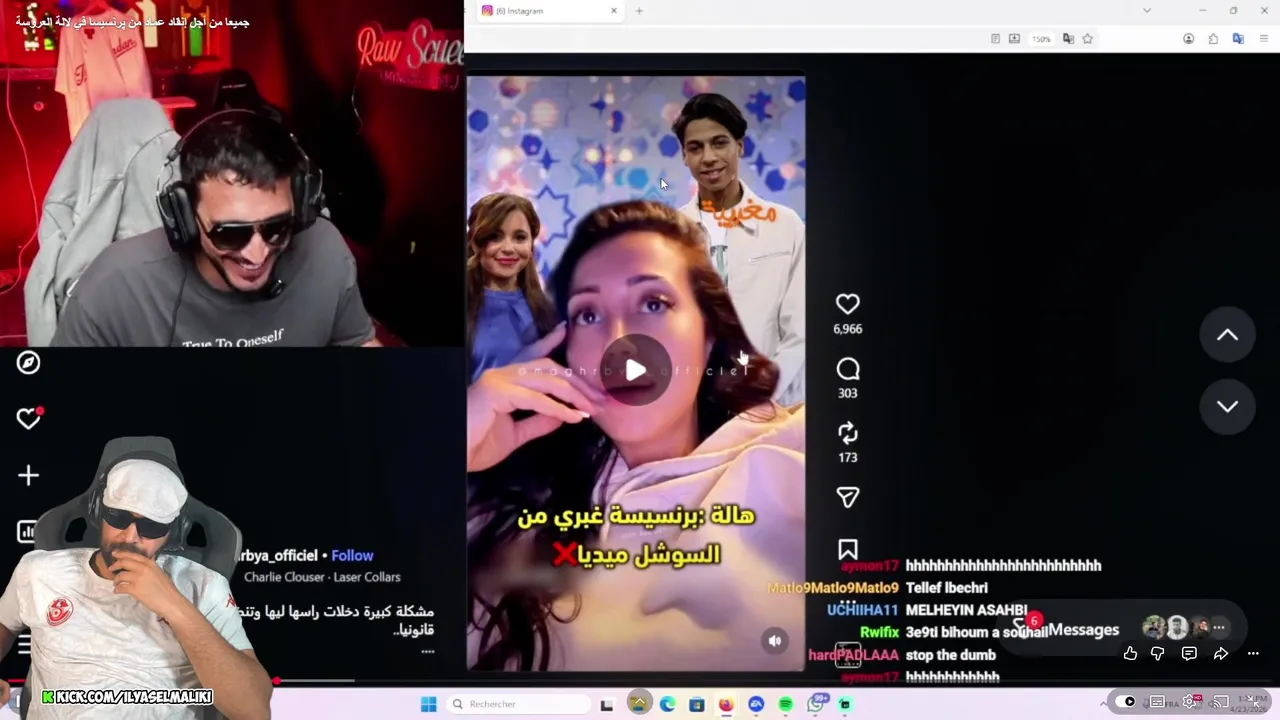Expand the caption with the three dots
This screenshot has width=1280, height=720.
point(428,651)
